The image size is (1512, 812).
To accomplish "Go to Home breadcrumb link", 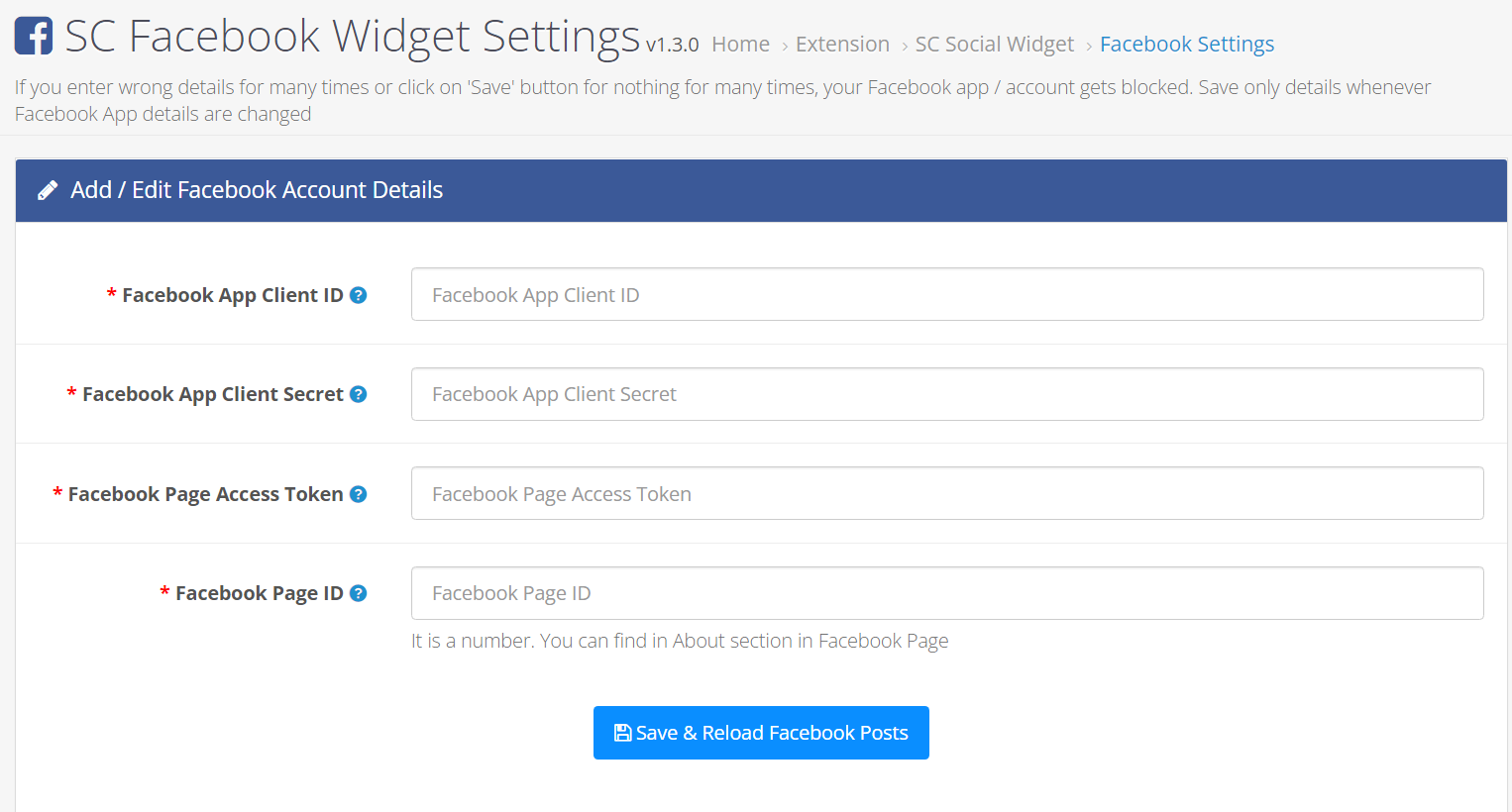I will [x=740, y=45].
